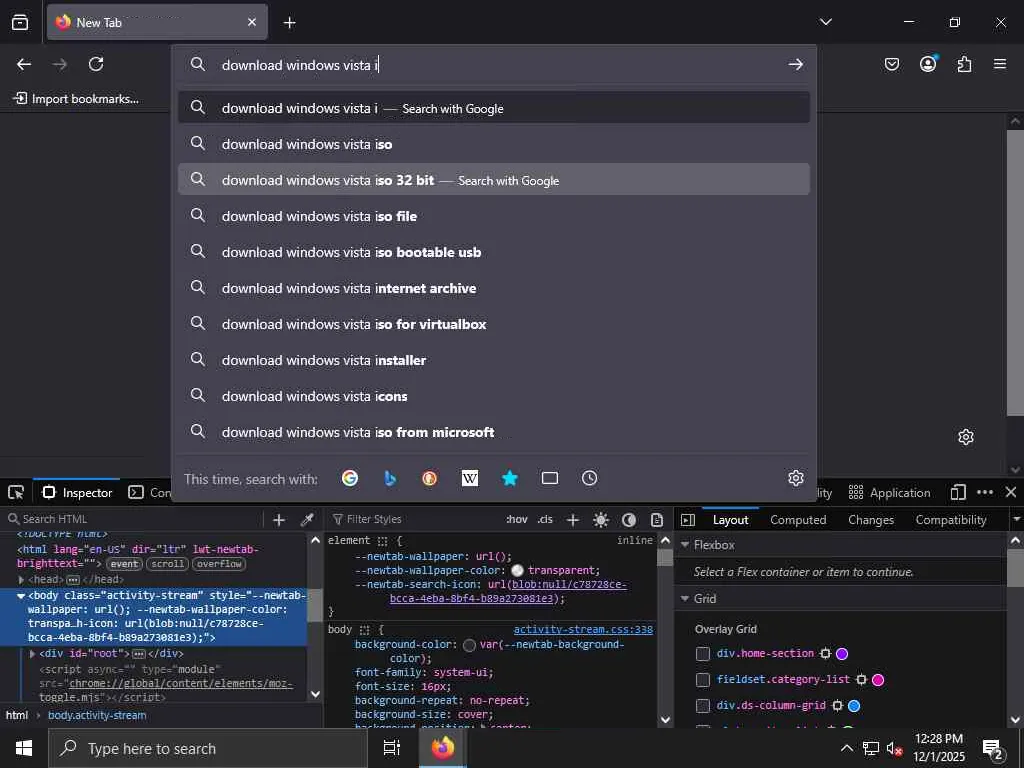Change div.ds-column-grid blue color swatch

tap(854, 706)
